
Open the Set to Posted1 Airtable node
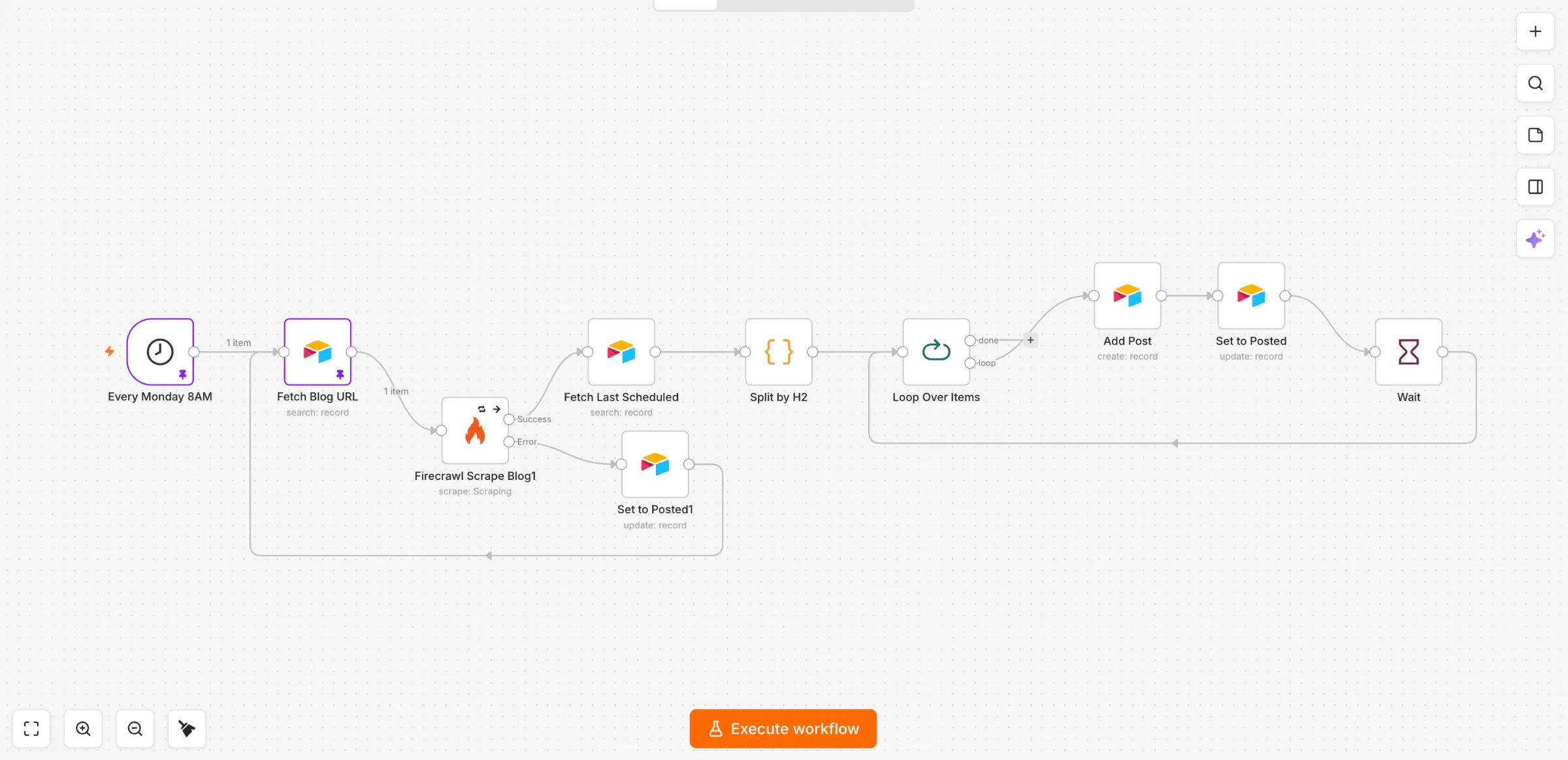pos(655,464)
